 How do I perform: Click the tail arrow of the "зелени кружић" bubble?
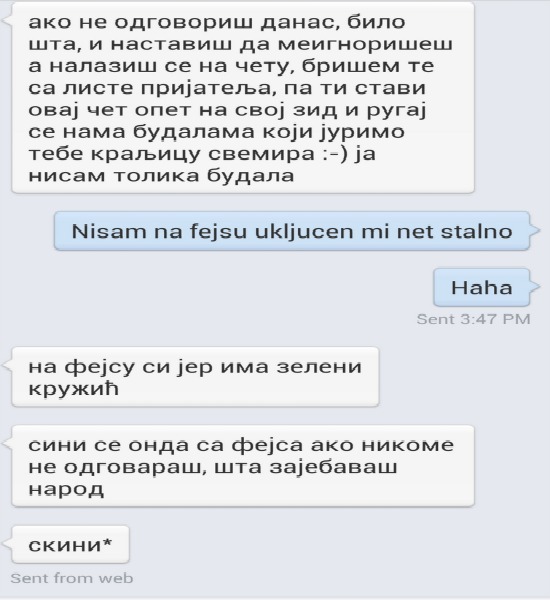point(7,365)
